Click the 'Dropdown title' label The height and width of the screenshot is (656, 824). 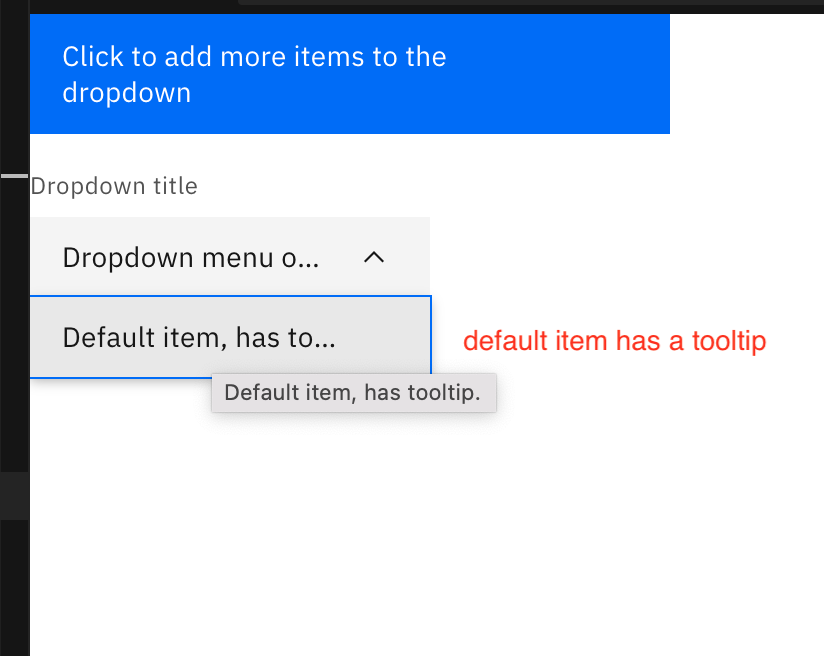coord(113,186)
